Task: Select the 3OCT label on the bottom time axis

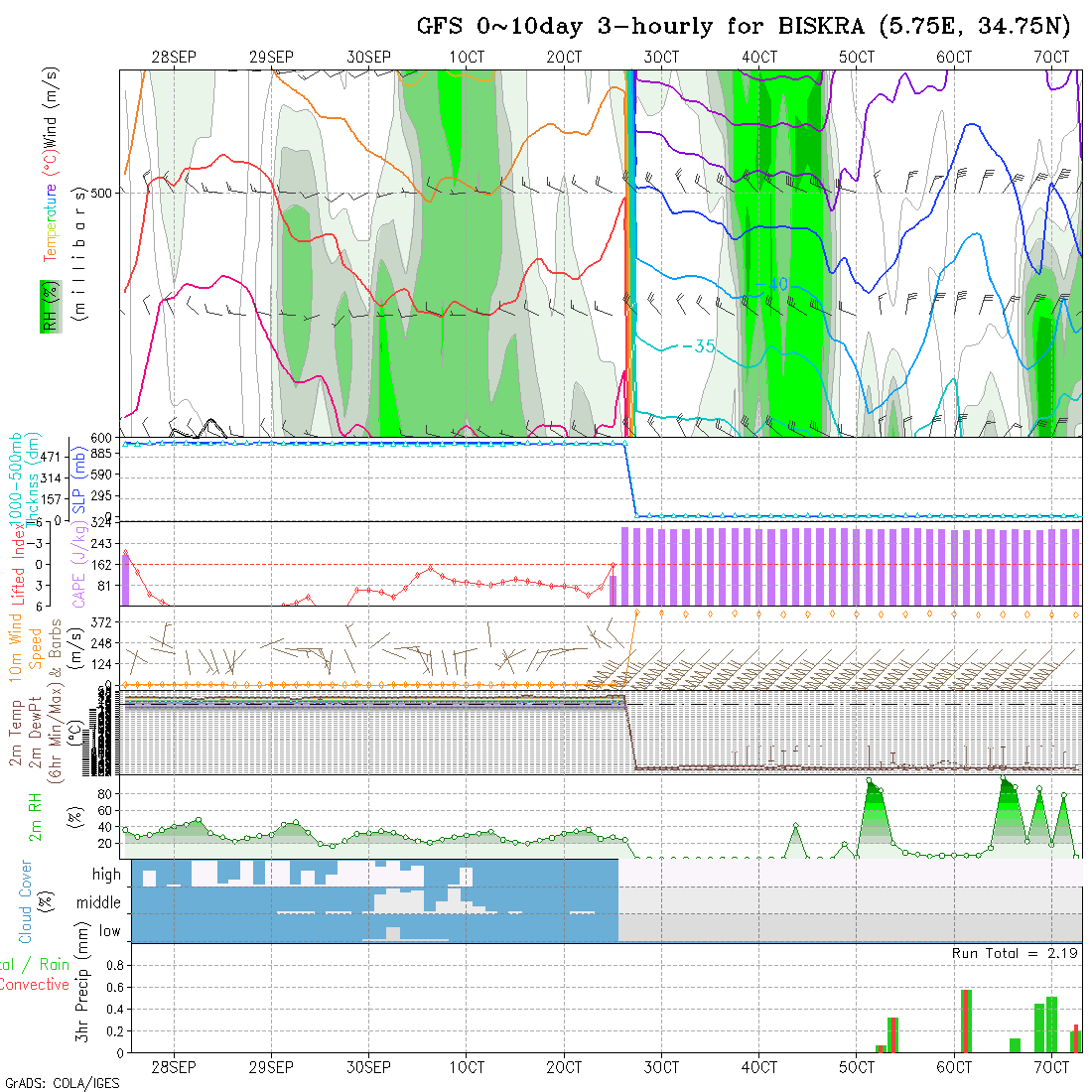Action: click(x=661, y=1067)
